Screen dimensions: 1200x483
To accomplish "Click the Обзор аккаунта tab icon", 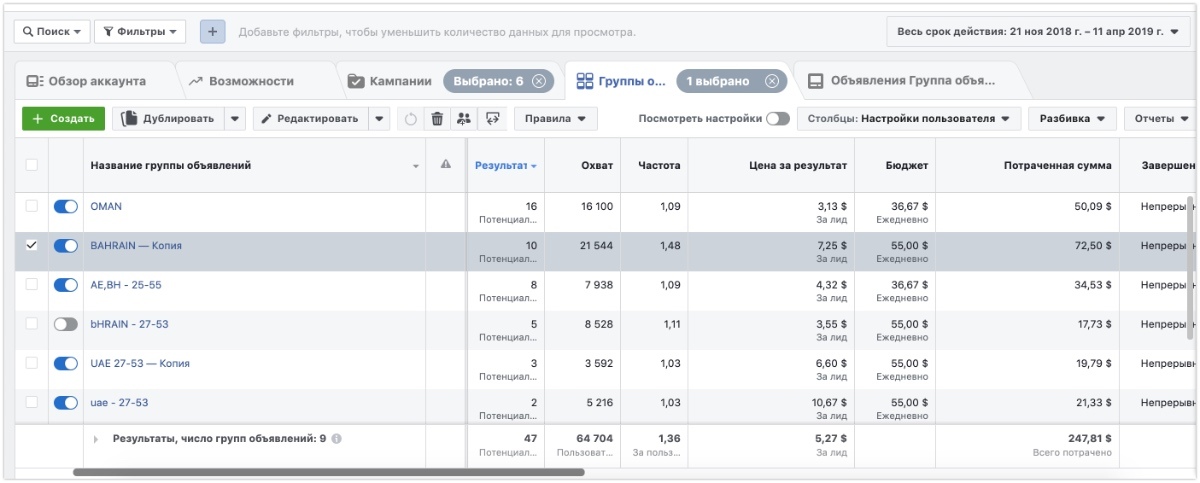I will tap(35, 81).
